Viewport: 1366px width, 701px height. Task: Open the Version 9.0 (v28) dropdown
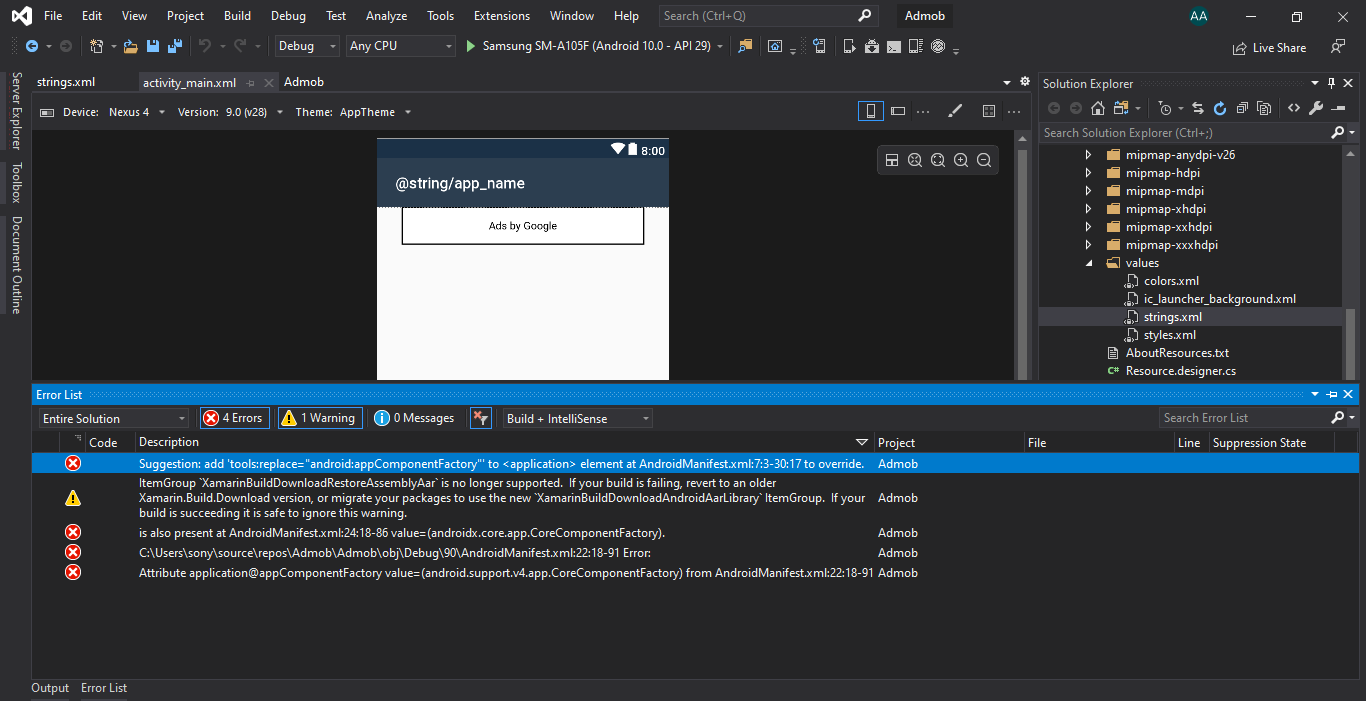tap(254, 112)
